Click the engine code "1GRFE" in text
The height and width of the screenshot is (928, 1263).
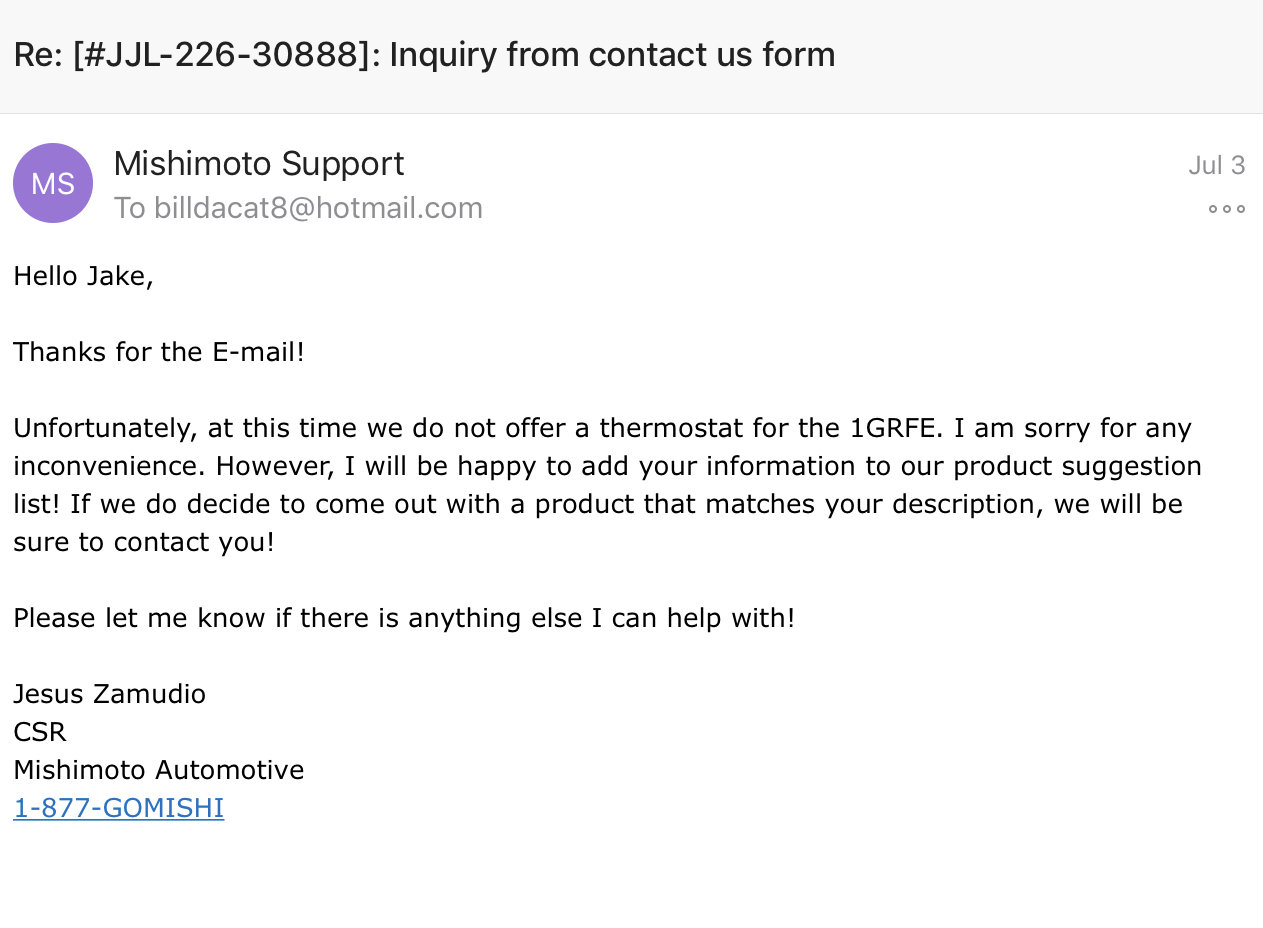[897, 428]
